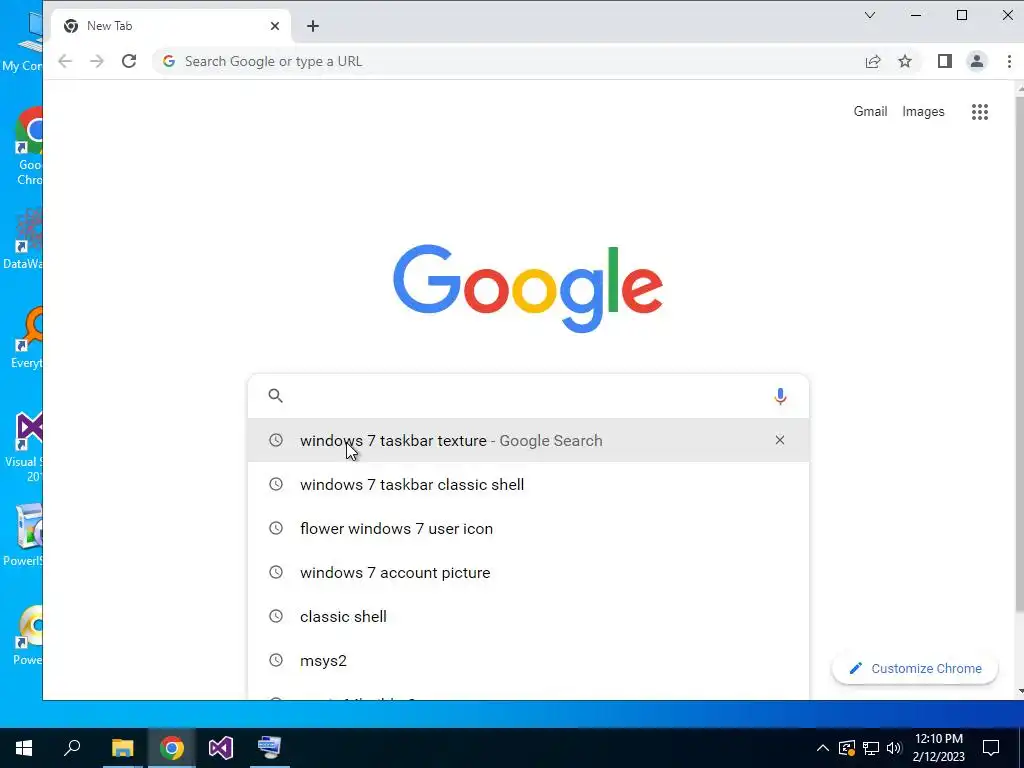Remove 'windows 7 taskbar texture' suggestion with X
This screenshot has height=768, width=1024.
pyautogui.click(x=780, y=440)
